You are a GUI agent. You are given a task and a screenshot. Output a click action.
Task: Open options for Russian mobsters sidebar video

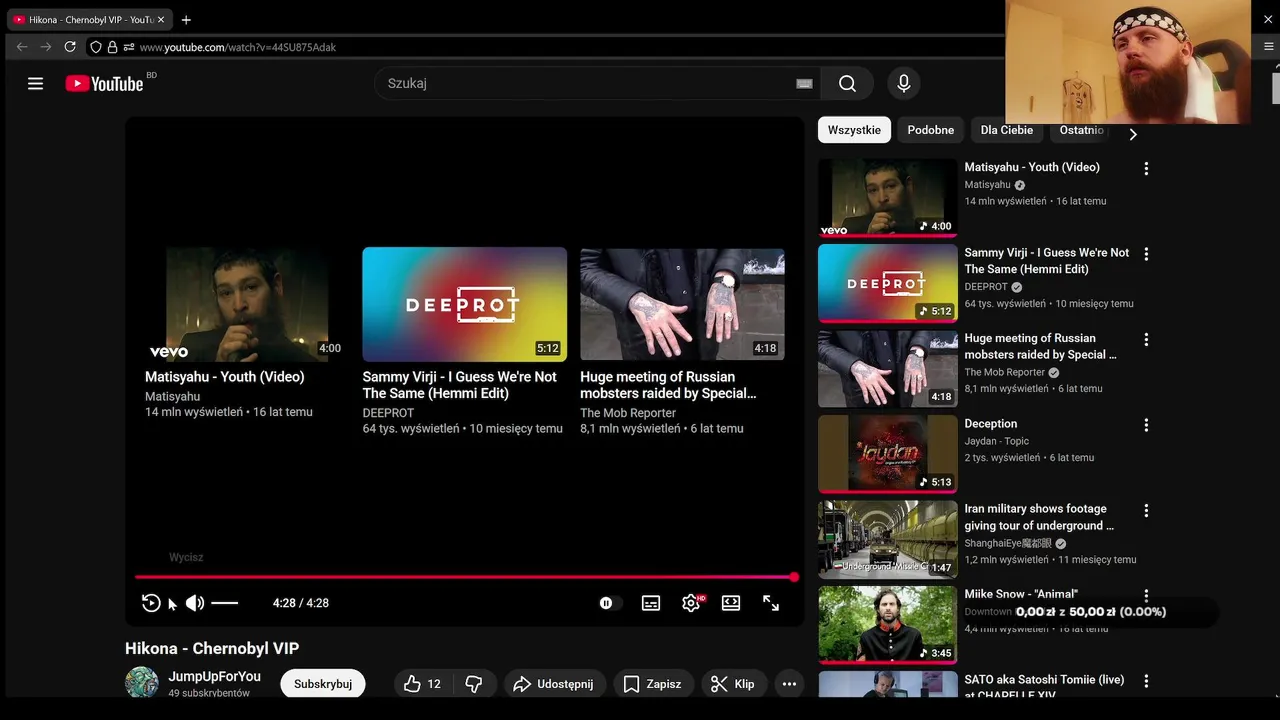tap(1146, 340)
